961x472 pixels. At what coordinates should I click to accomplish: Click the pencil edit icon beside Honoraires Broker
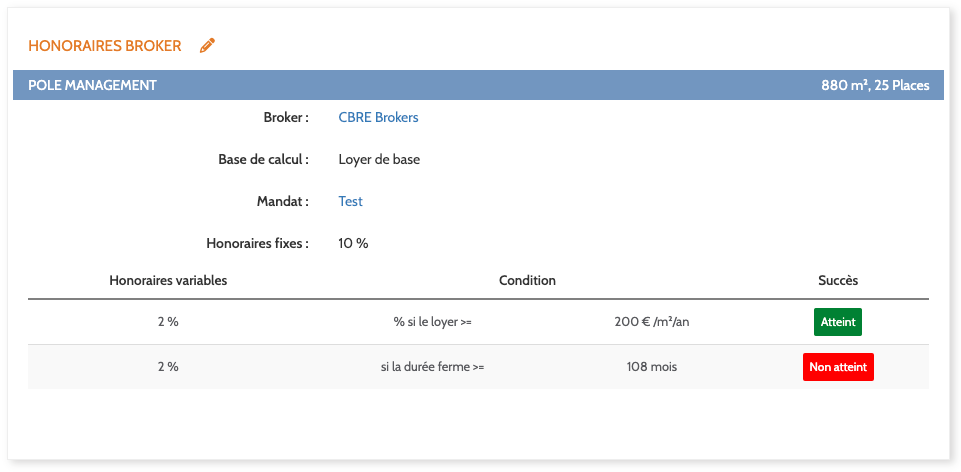point(207,45)
